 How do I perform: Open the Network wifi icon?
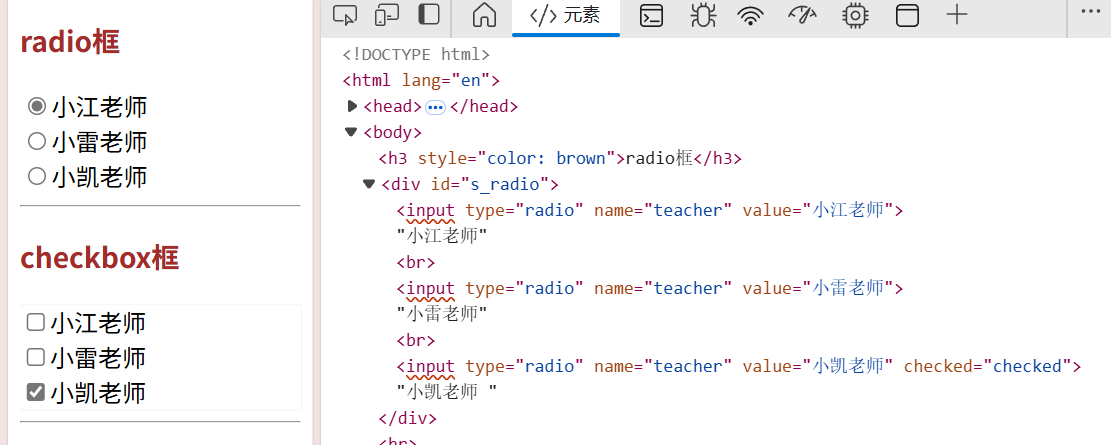click(x=750, y=16)
